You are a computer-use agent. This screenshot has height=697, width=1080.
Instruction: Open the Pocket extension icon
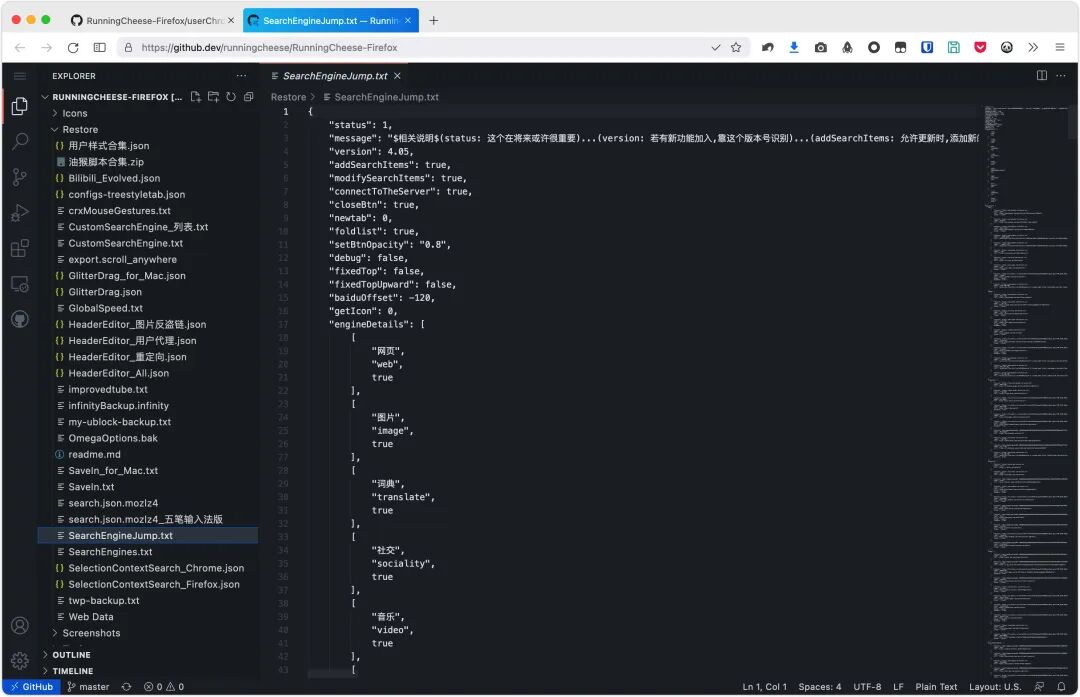click(x=980, y=48)
